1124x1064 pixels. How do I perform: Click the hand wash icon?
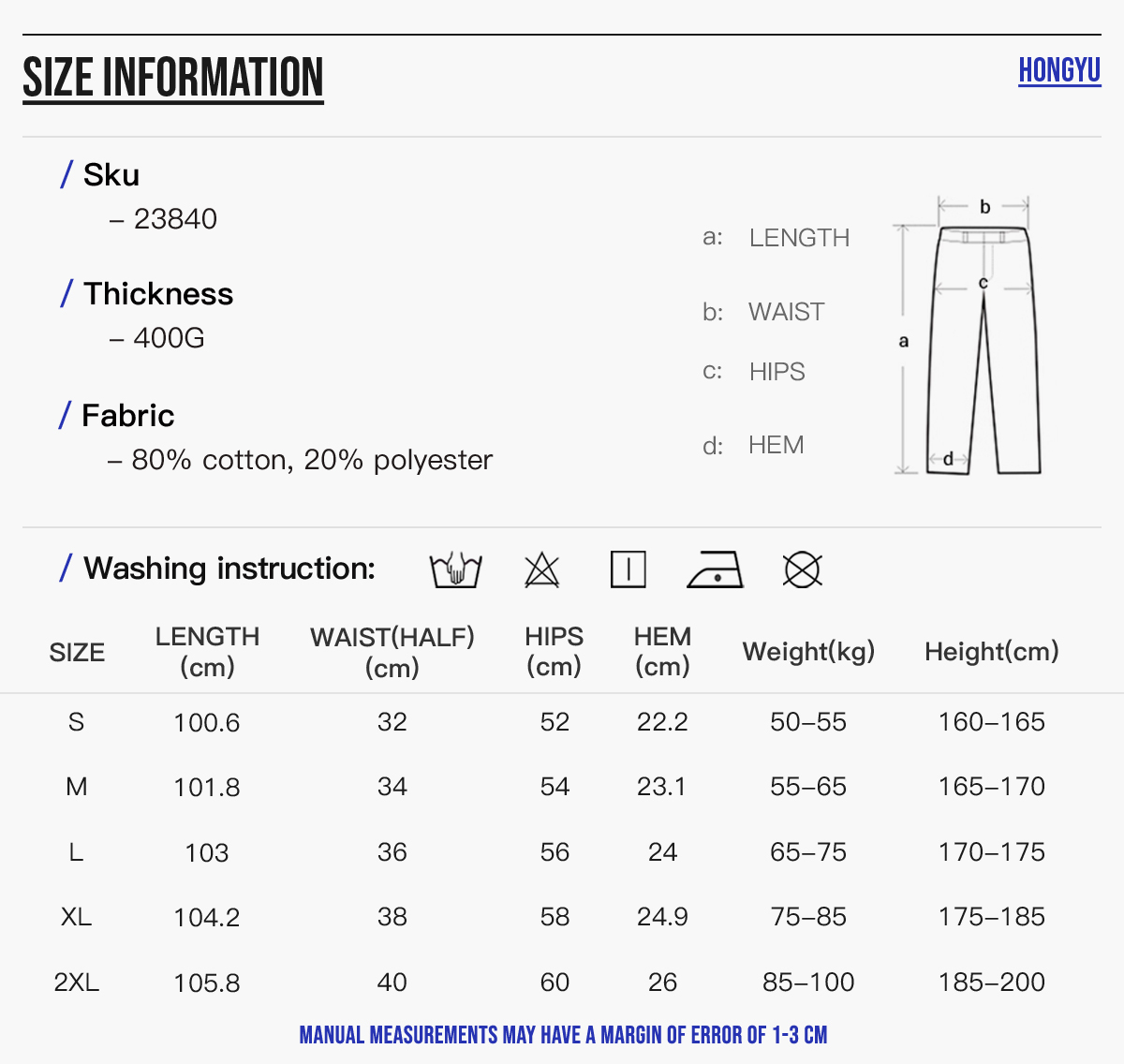(x=455, y=569)
